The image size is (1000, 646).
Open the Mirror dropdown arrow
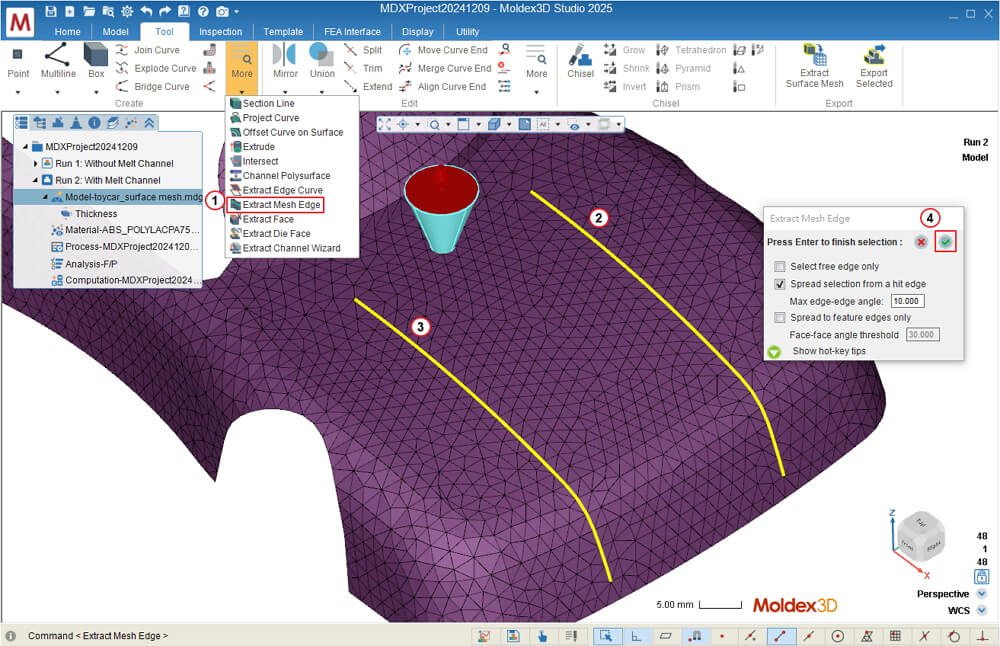284,92
